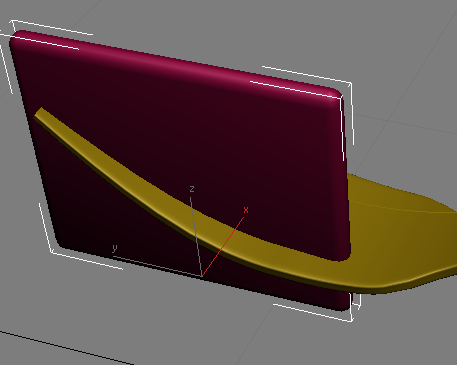Click the red x axis label
The height and width of the screenshot is (365, 457).
[x=246, y=210]
